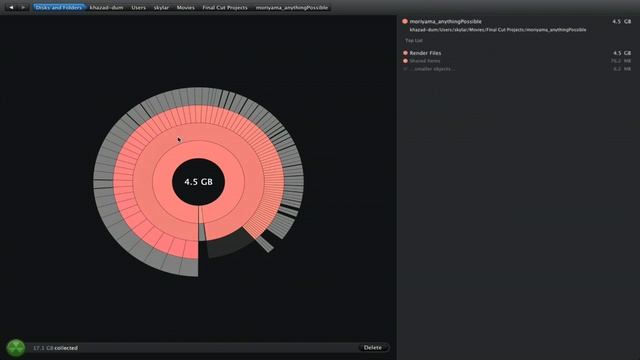
Task: Click the 4.5 GB center of the disk map
Action: click(198, 182)
